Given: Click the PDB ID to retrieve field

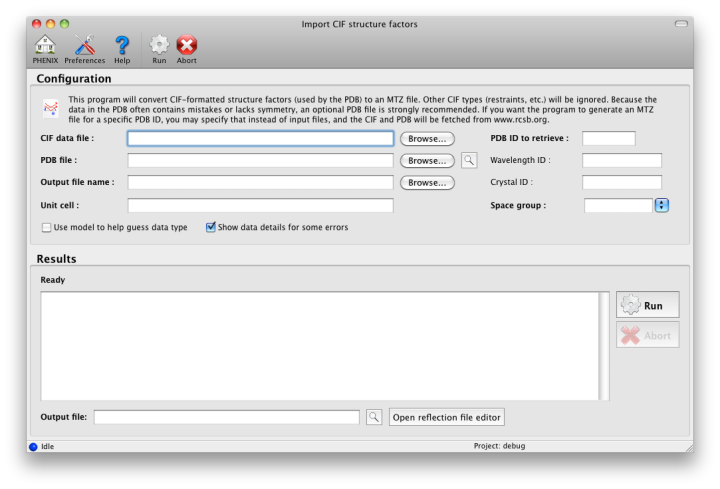Looking at the screenshot, I should point(608,138).
